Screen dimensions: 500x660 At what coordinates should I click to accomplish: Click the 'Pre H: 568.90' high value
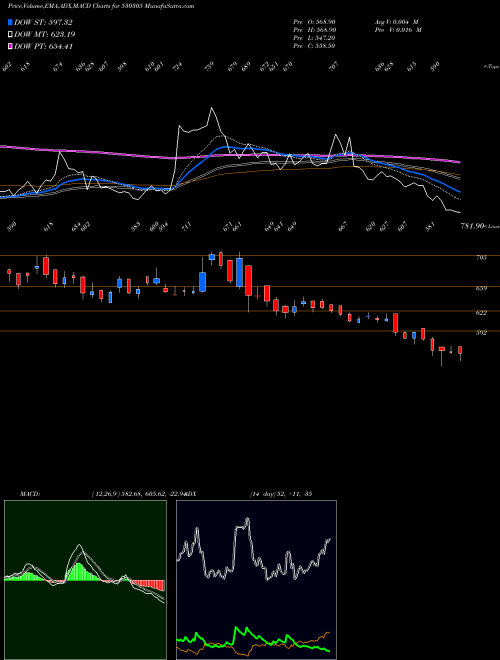coord(314,29)
